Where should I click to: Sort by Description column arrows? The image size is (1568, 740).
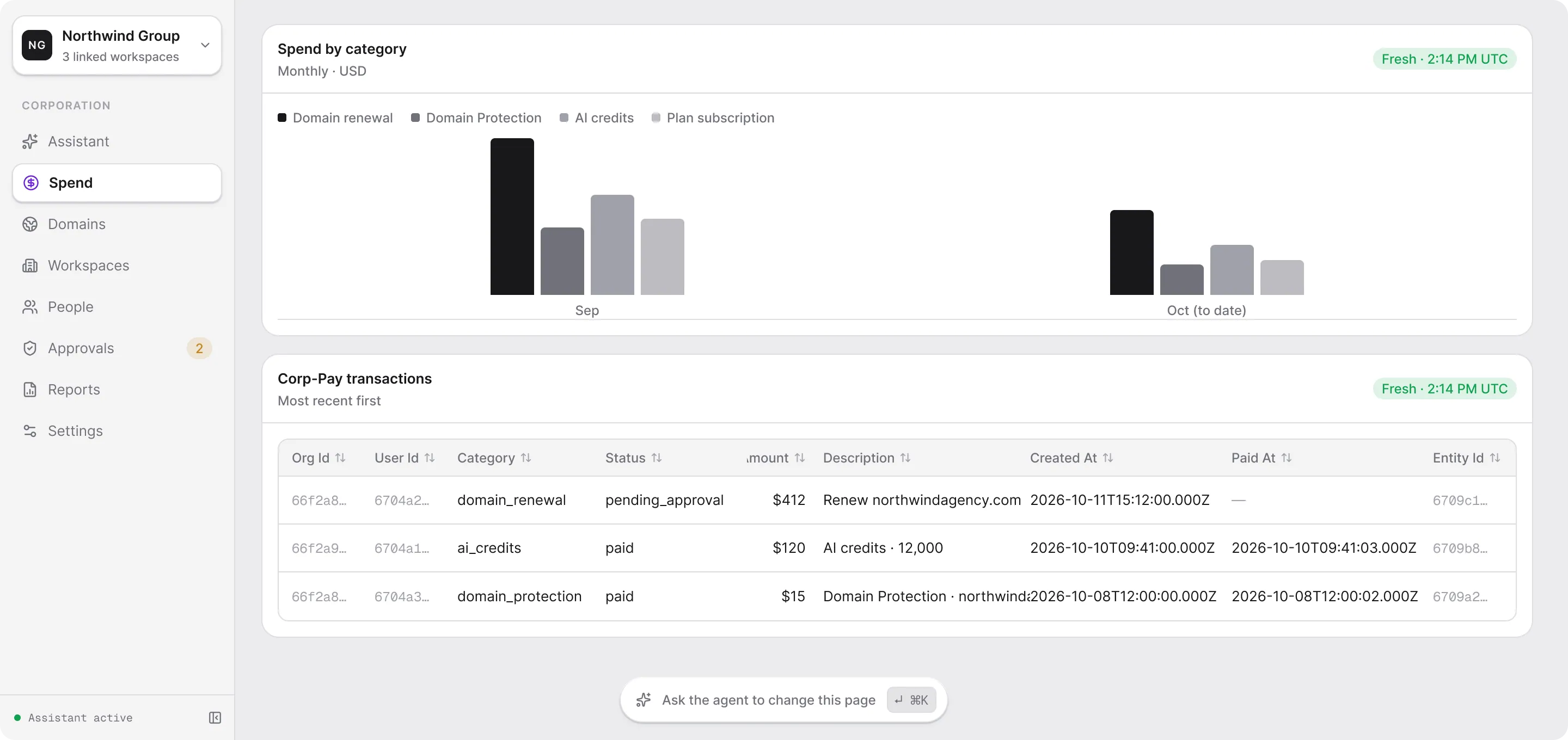pos(906,458)
